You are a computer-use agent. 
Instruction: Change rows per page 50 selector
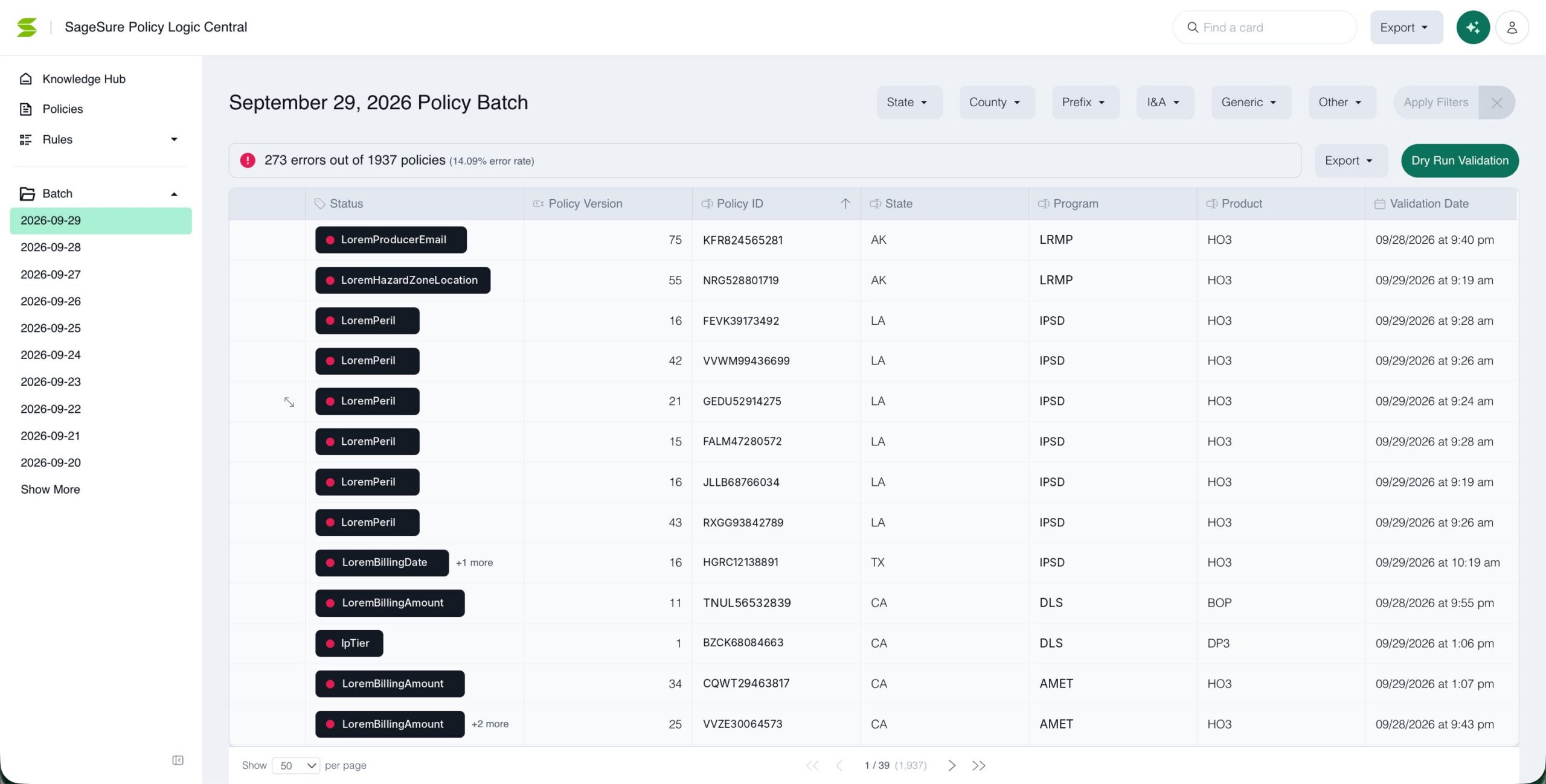pyautogui.click(x=296, y=765)
